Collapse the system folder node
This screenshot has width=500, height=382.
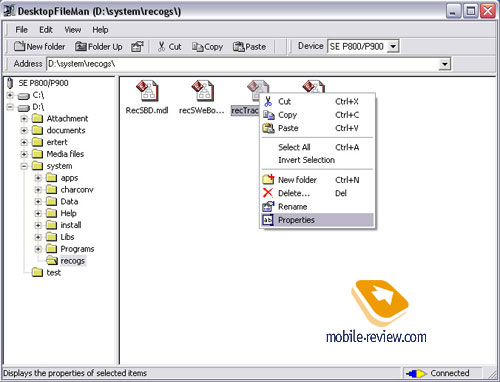(x=24, y=166)
